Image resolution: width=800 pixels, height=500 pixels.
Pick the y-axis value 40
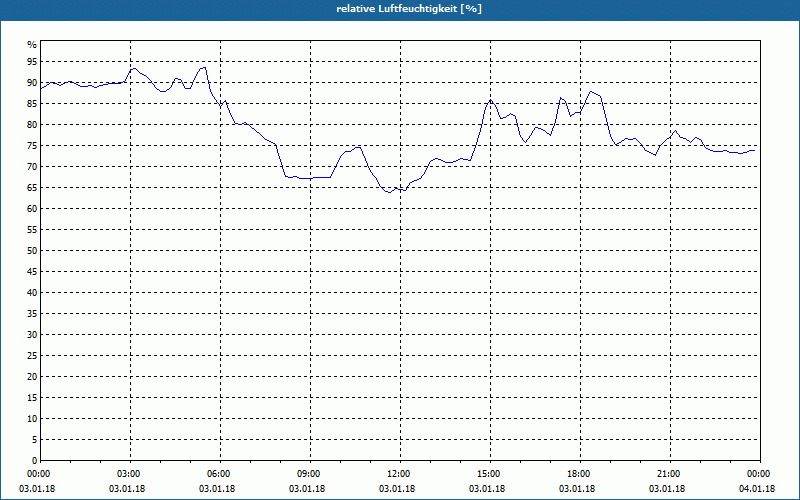tap(32, 293)
